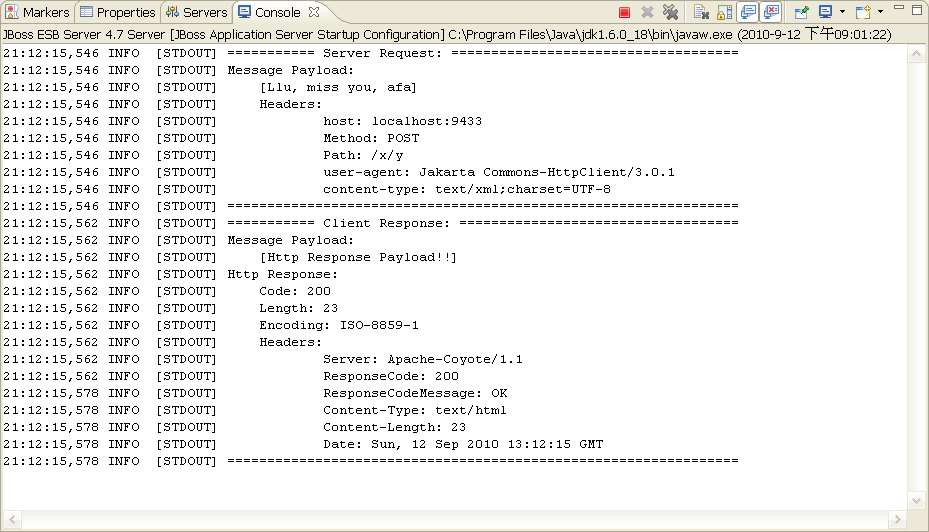Remove launch via single gray X icon
This screenshot has height=532, width=929.
(647, 12)
